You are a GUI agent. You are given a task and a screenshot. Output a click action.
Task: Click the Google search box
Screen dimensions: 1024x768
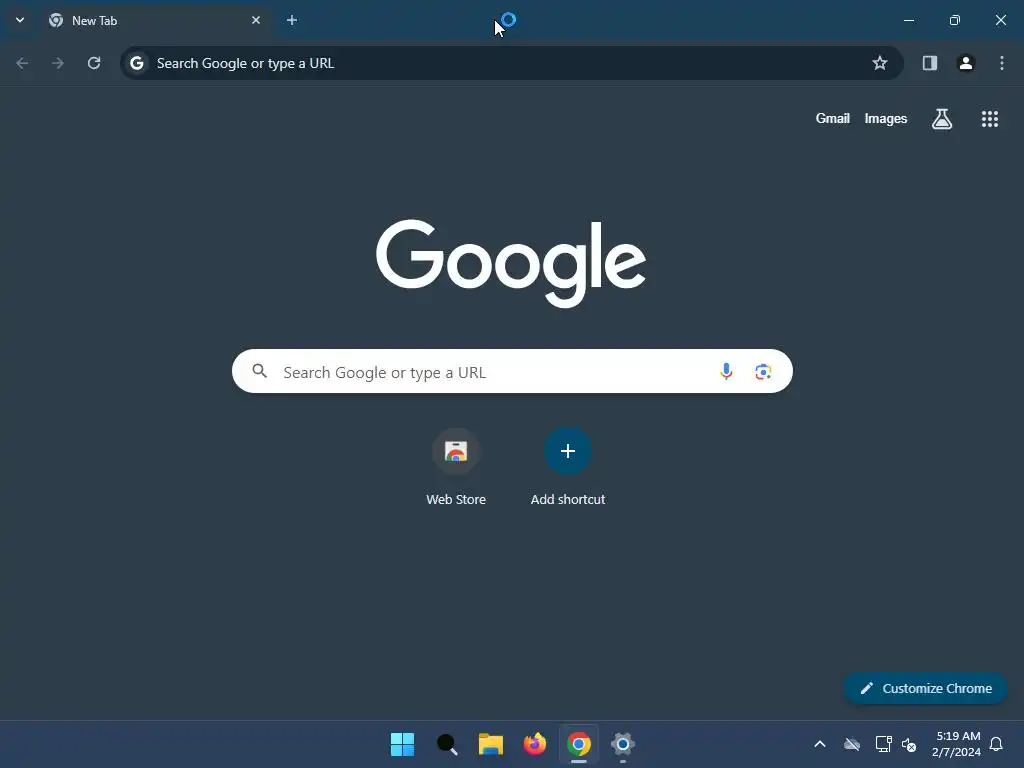pyautogui.click(x=512, y=372)
